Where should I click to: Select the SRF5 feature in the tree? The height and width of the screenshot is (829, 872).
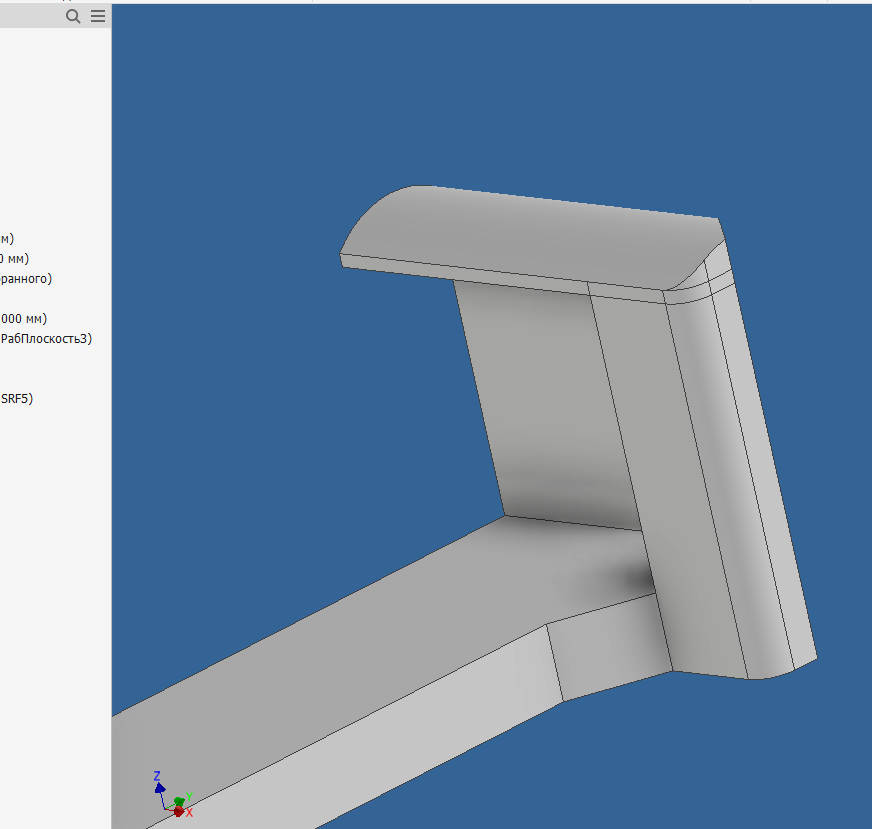[17, 397]
